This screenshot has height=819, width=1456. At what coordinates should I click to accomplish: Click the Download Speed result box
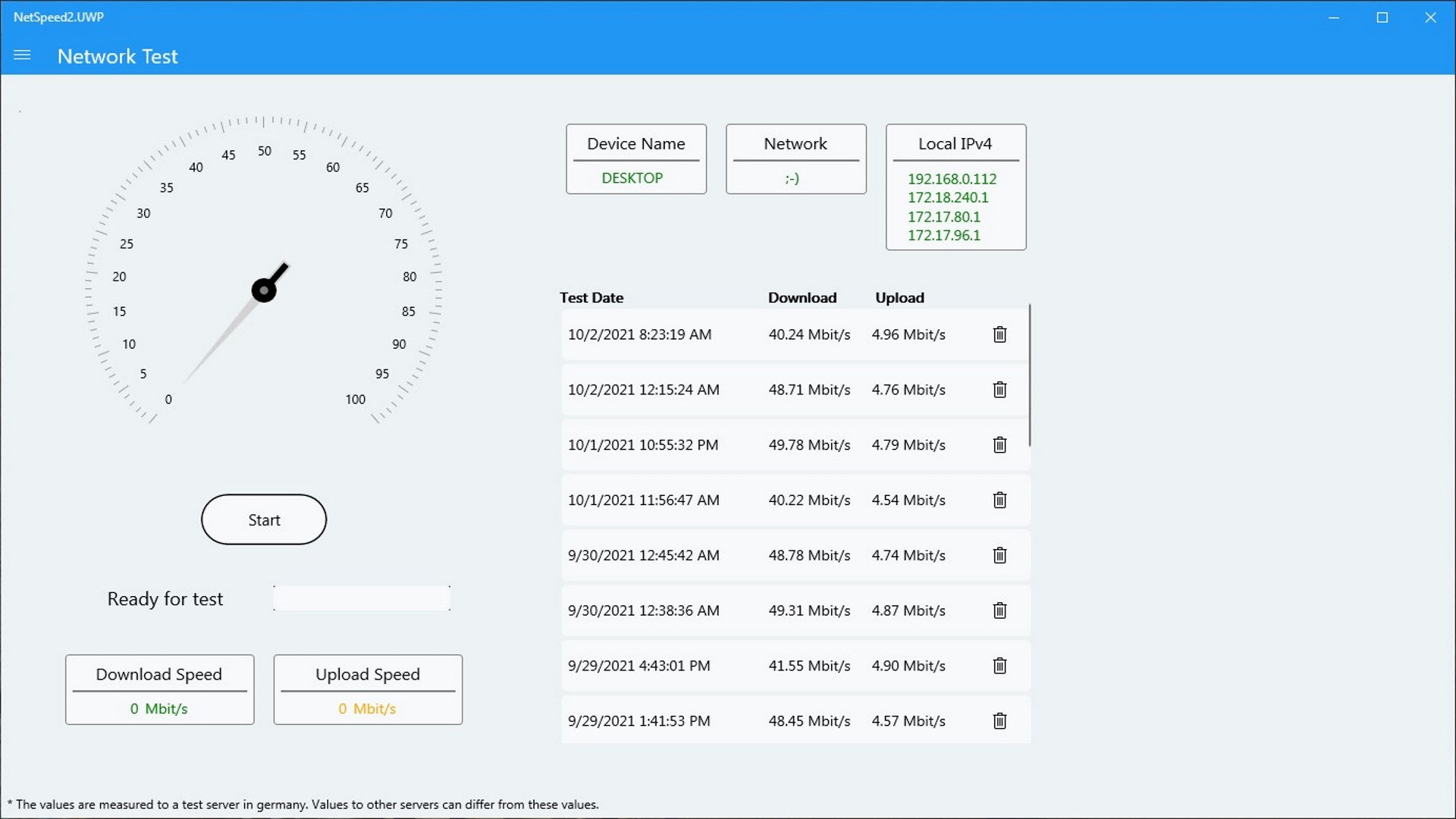tap(159, 689)
